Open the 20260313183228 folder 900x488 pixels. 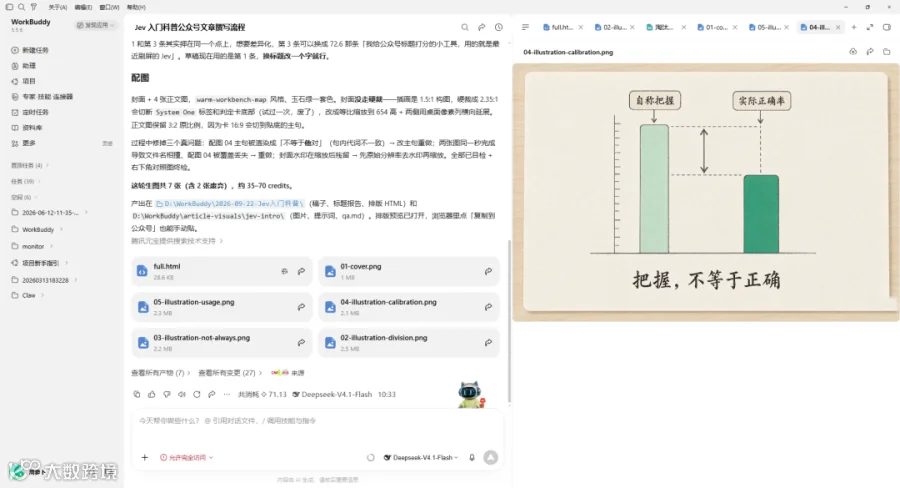tap(44, 280)
